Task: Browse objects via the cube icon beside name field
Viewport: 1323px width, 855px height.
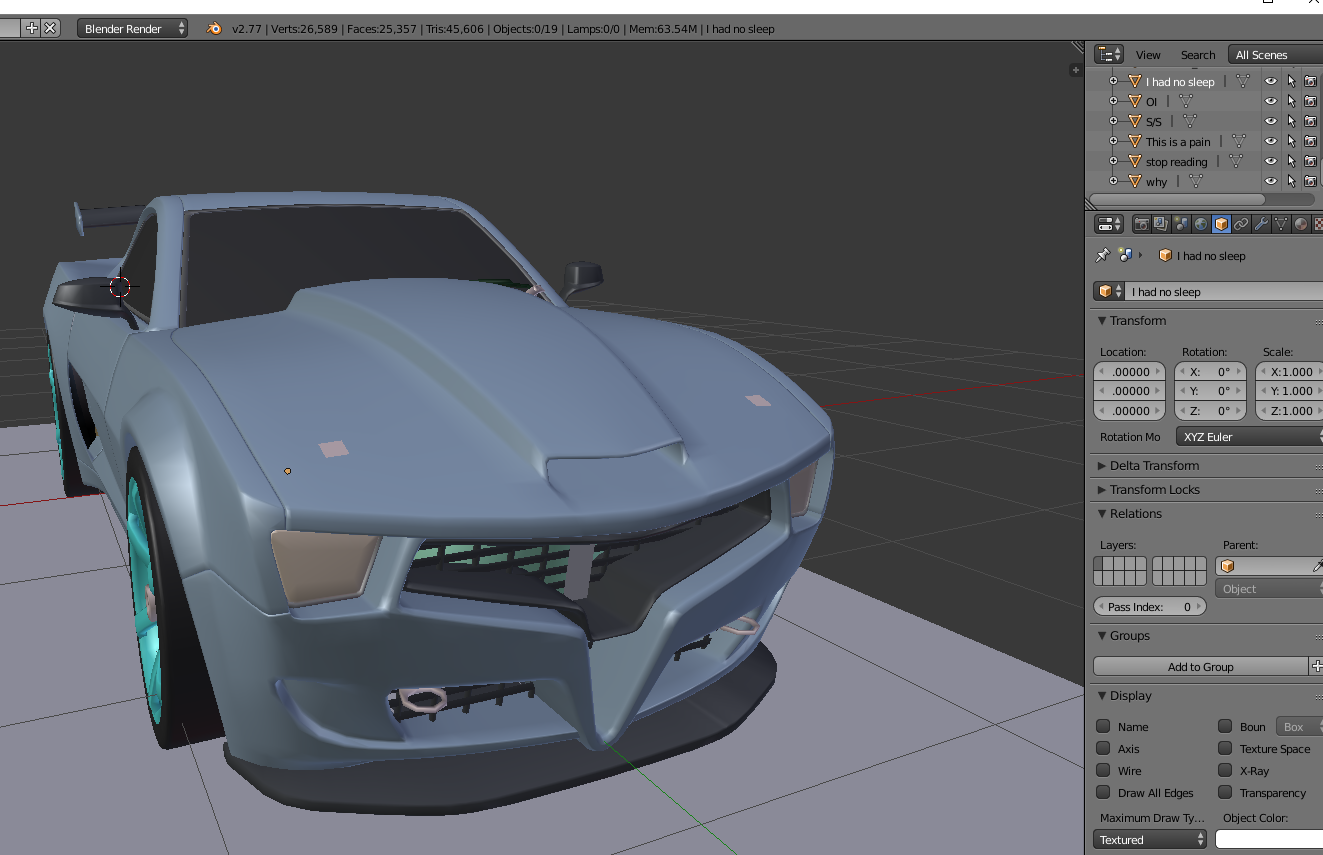Action: (1108, 291)
